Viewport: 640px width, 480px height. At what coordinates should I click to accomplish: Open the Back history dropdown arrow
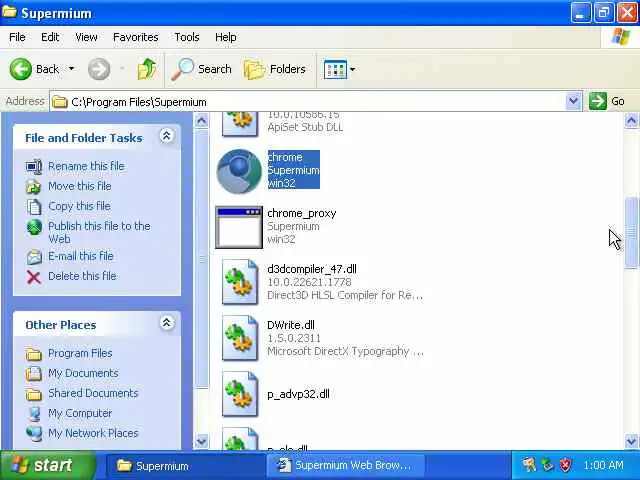click(71, 69)
